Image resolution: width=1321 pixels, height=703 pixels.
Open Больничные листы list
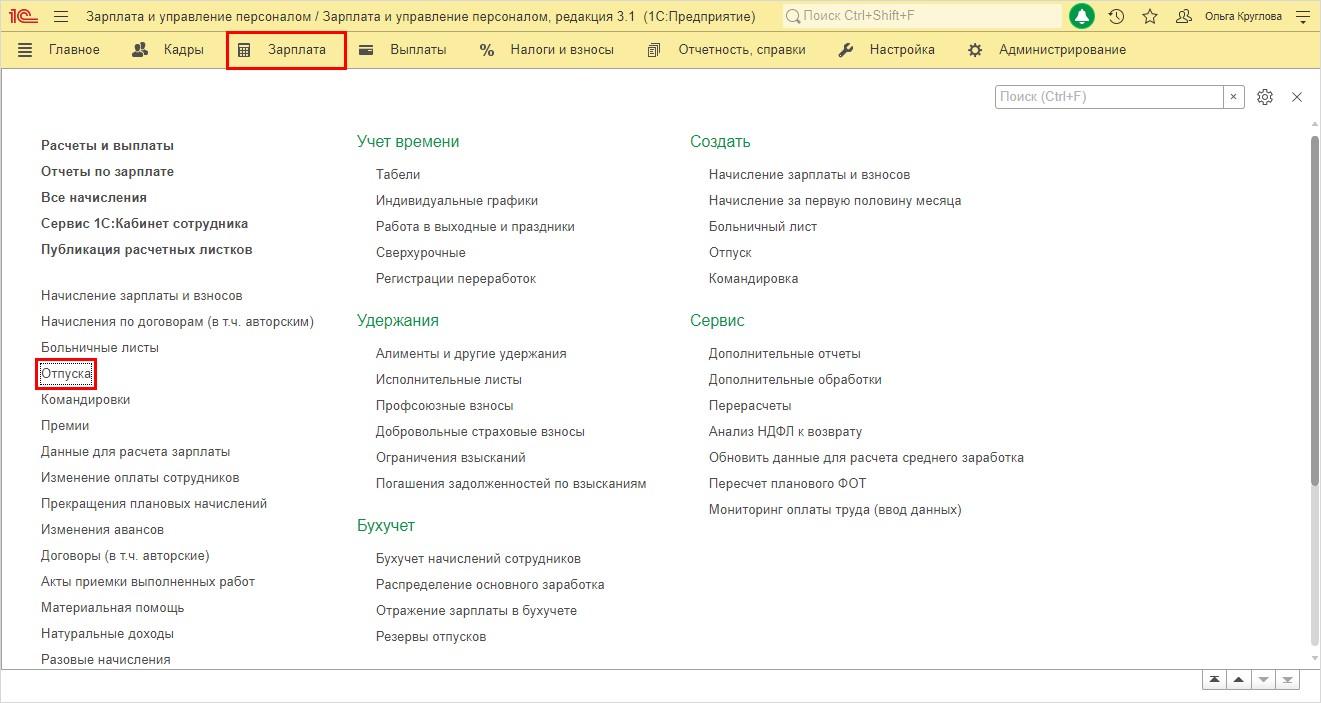100,347
